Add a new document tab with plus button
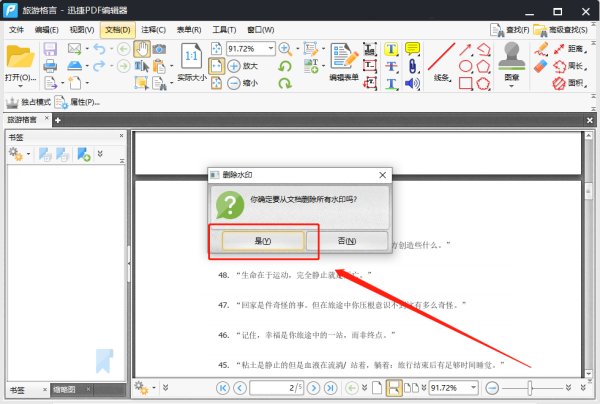600x404 pixels. click(x=58, y=121)
